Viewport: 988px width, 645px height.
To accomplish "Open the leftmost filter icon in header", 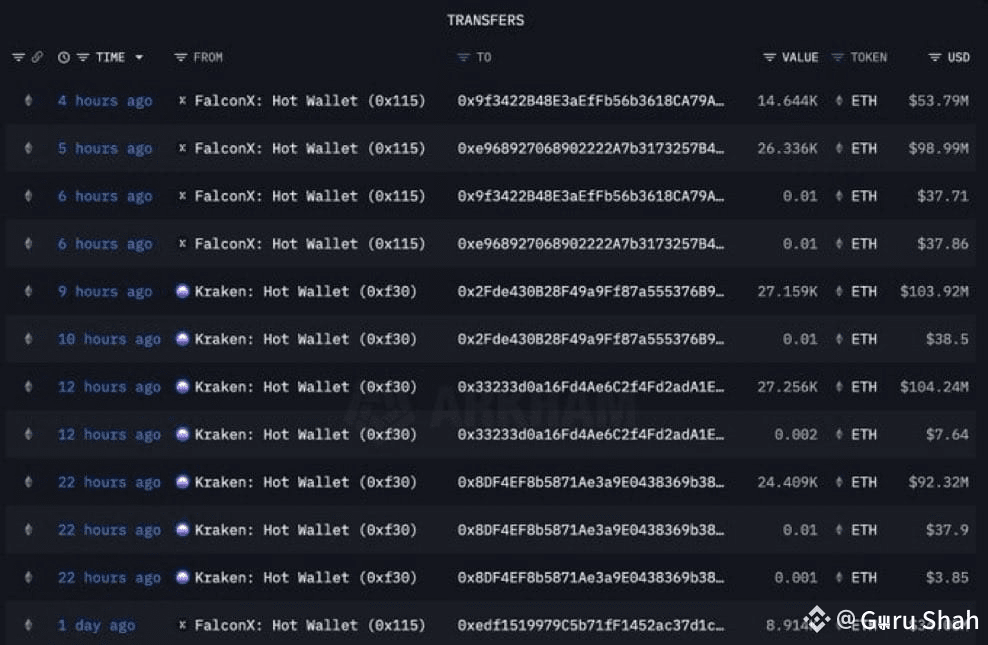I will (18, 57).
